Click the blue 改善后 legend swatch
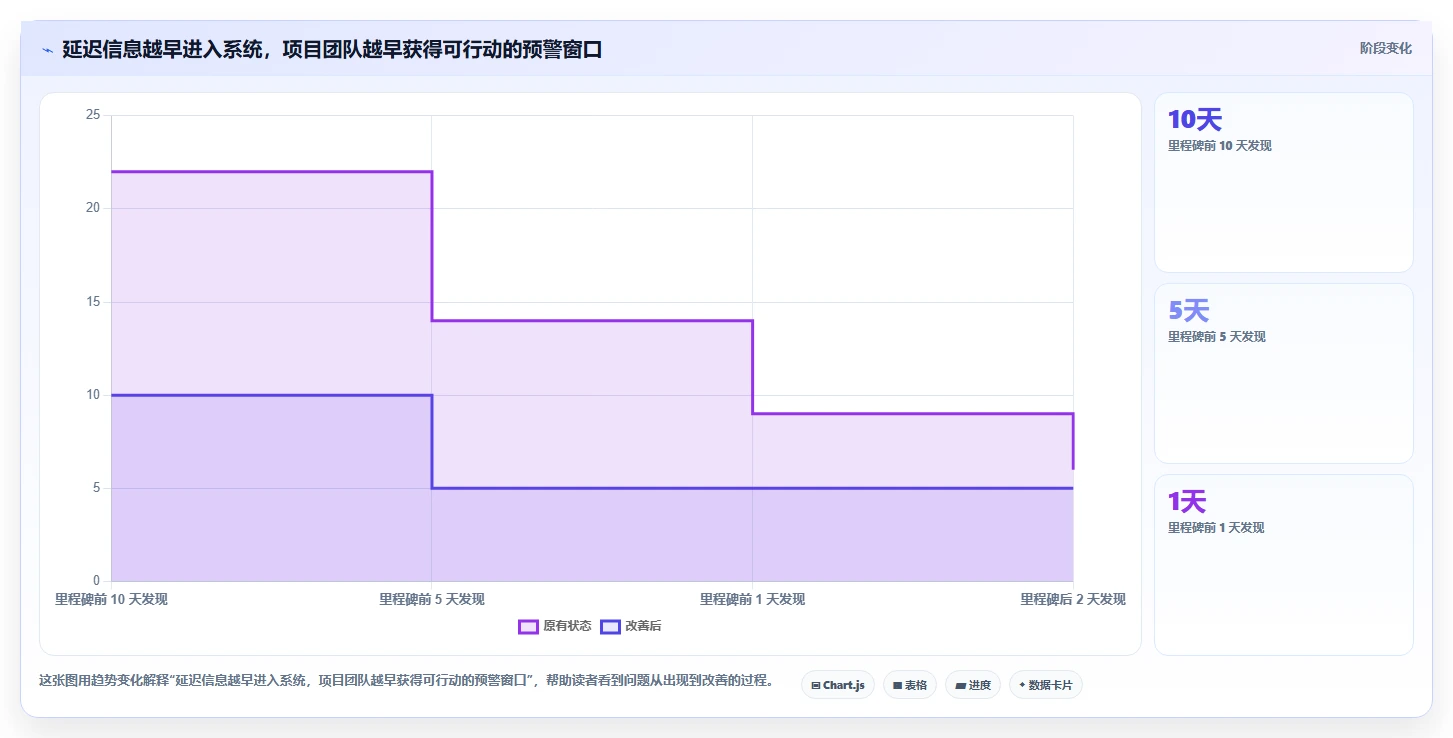 610,627
